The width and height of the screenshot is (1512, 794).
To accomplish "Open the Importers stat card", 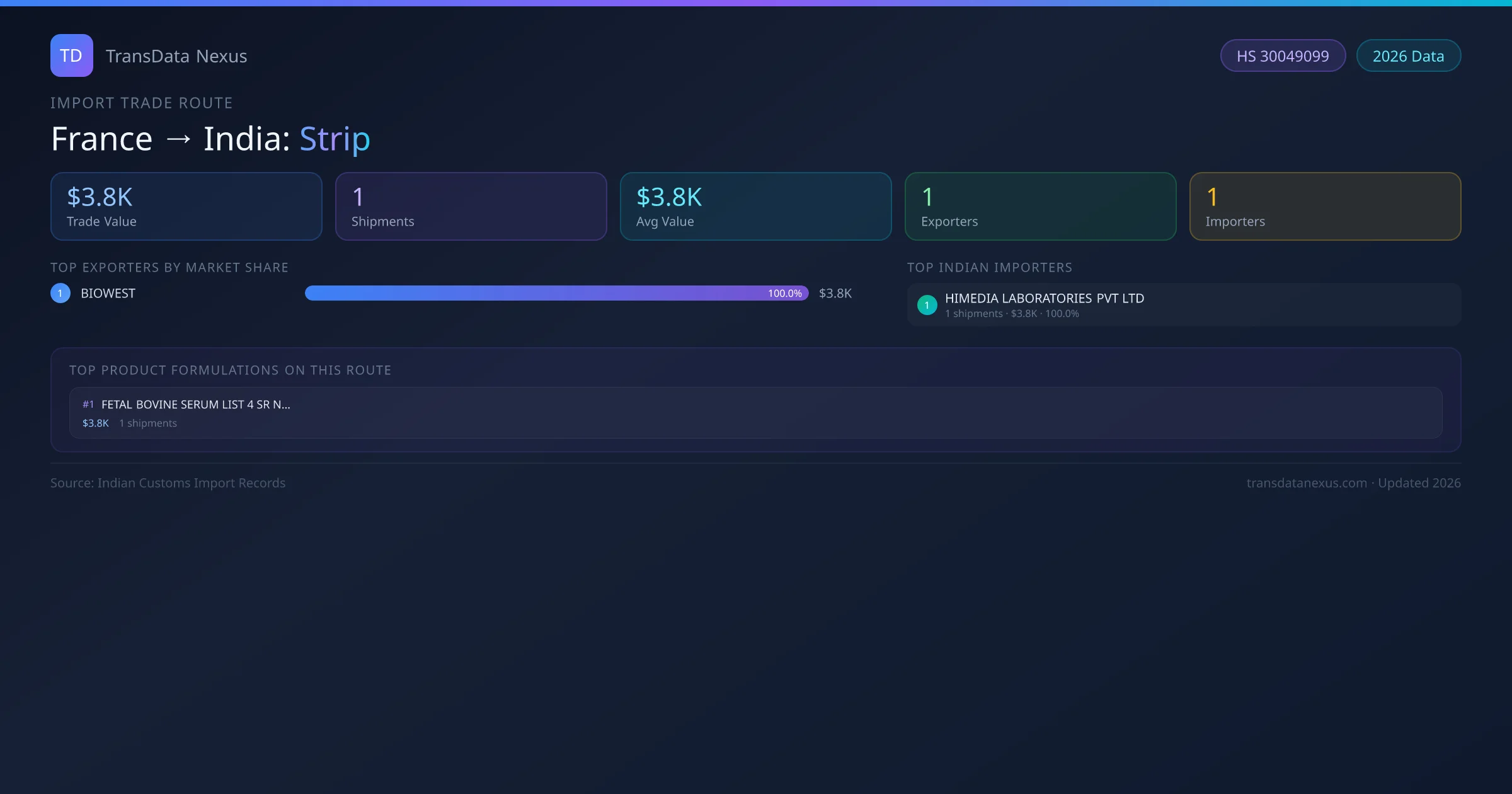I will (x=1325, y=207).
